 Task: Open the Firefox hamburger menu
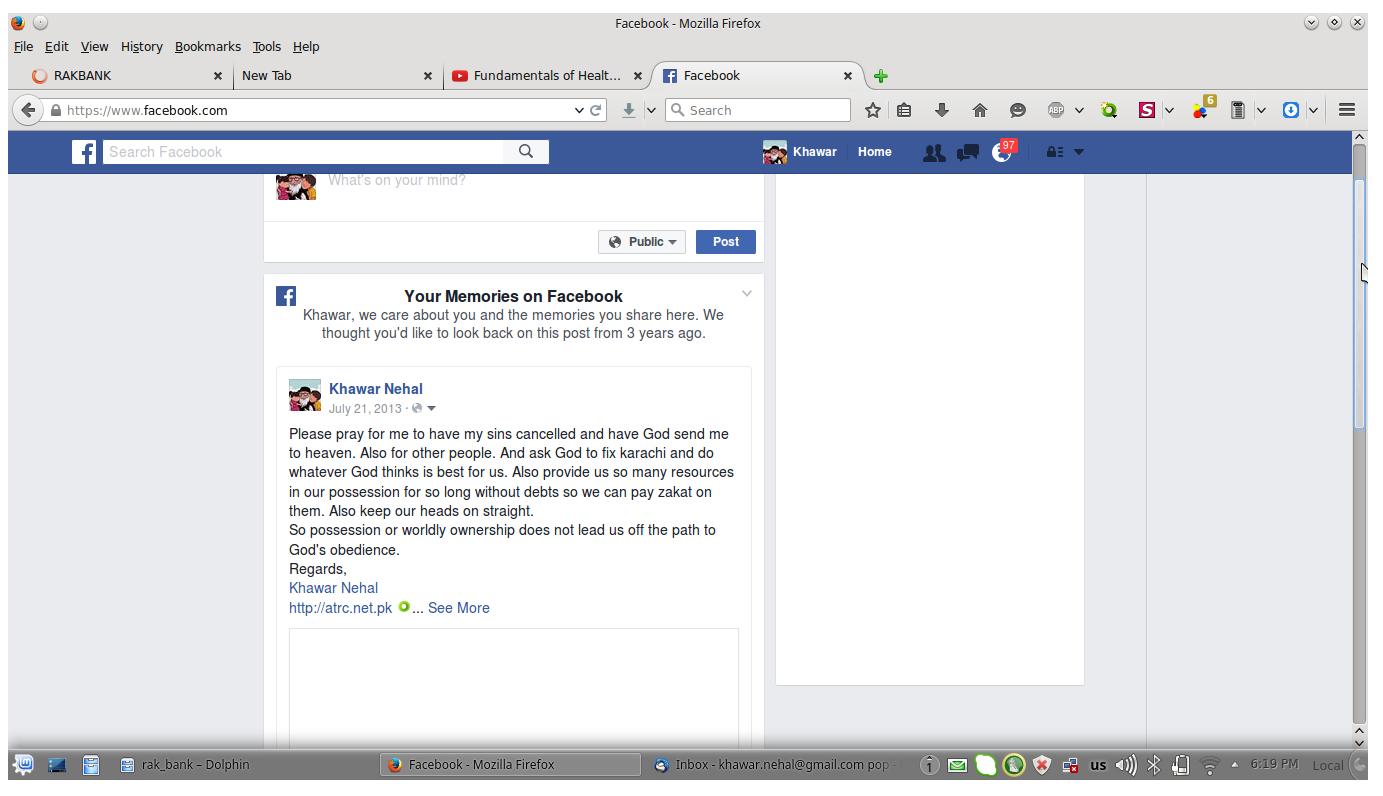pyautogui.click(x=1347, y=110)
